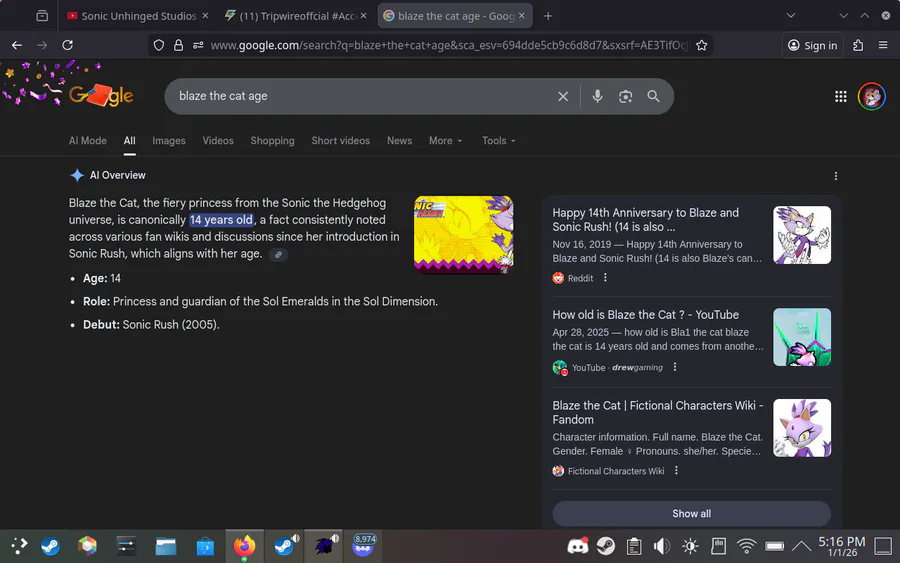900x563 pixels.
Task: Click the AI Overview source link chip
Action: [x=278, y=255]
